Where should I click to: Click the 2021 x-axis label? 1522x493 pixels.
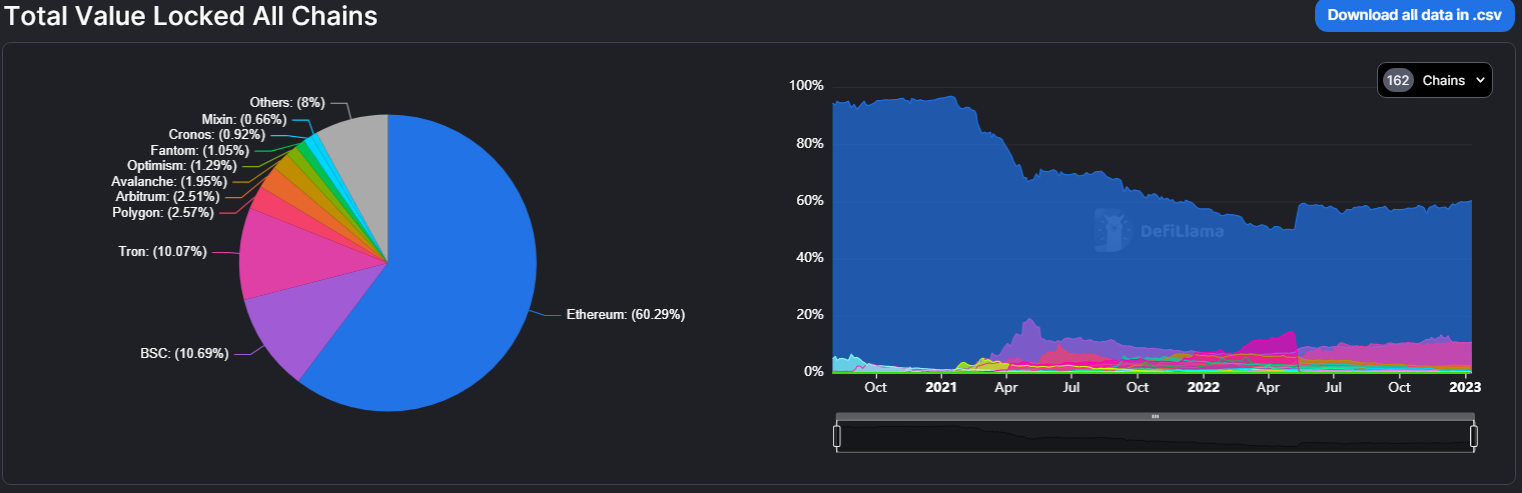[x=941, y=386]
